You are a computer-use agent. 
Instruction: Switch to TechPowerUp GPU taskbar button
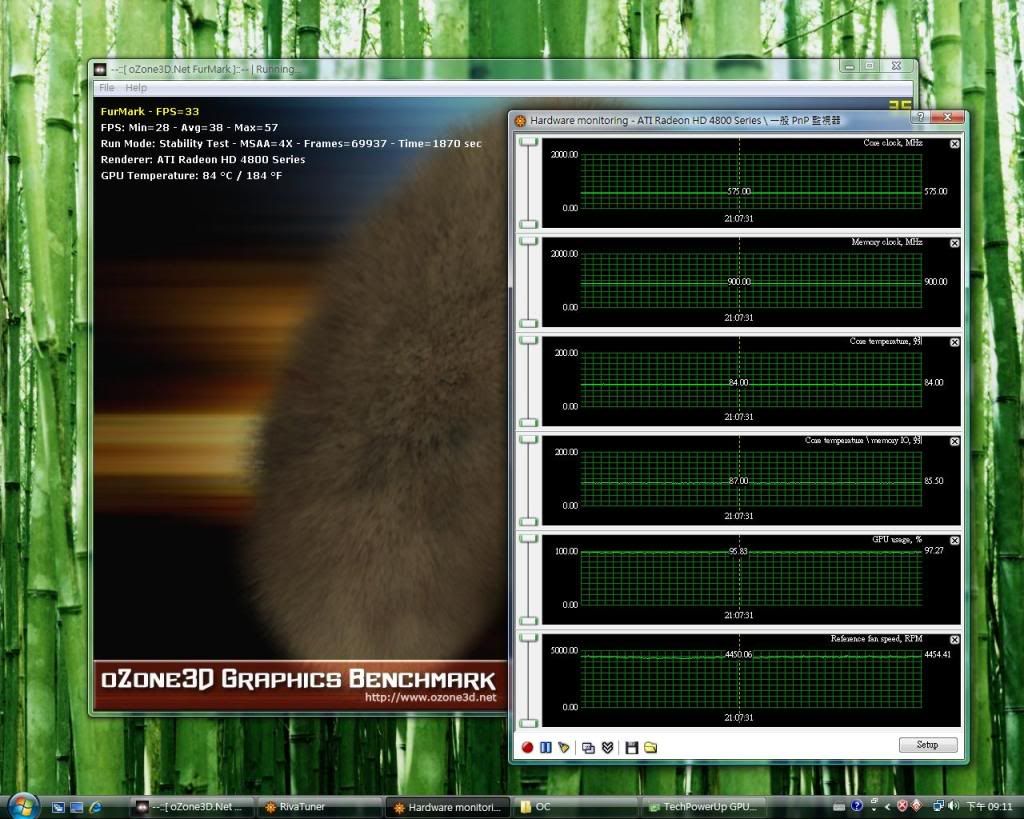coord(703,807)
